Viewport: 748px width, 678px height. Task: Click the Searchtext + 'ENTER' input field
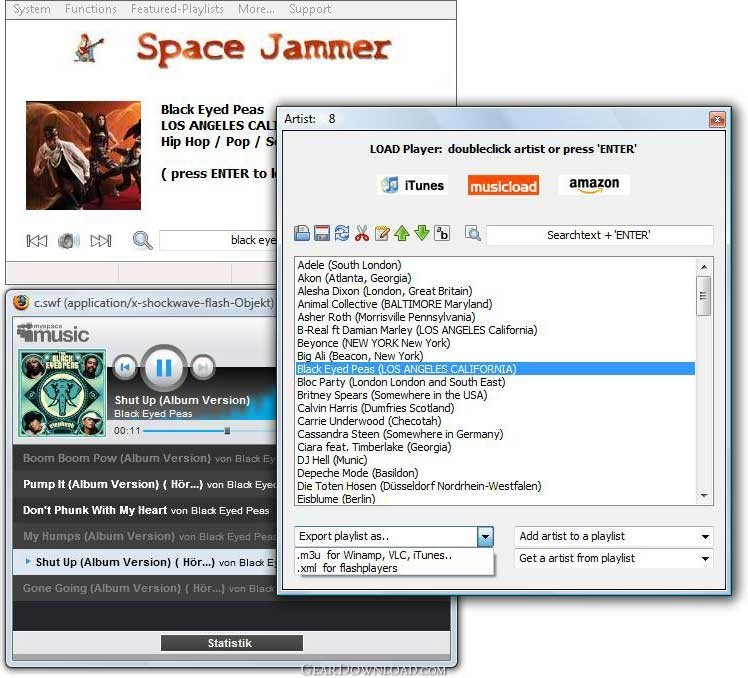599,235
